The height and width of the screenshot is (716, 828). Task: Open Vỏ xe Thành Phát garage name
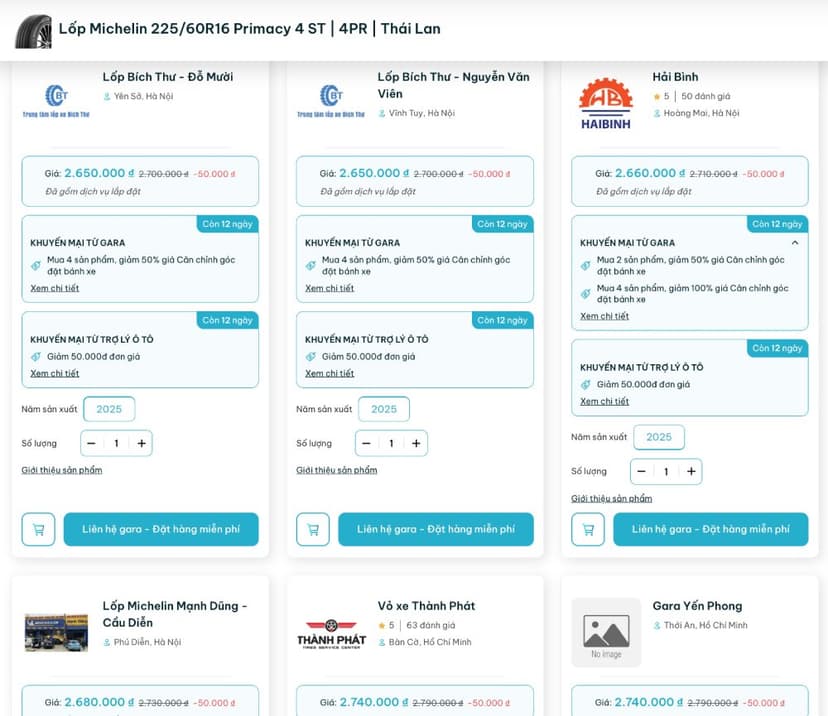point(426,606)
